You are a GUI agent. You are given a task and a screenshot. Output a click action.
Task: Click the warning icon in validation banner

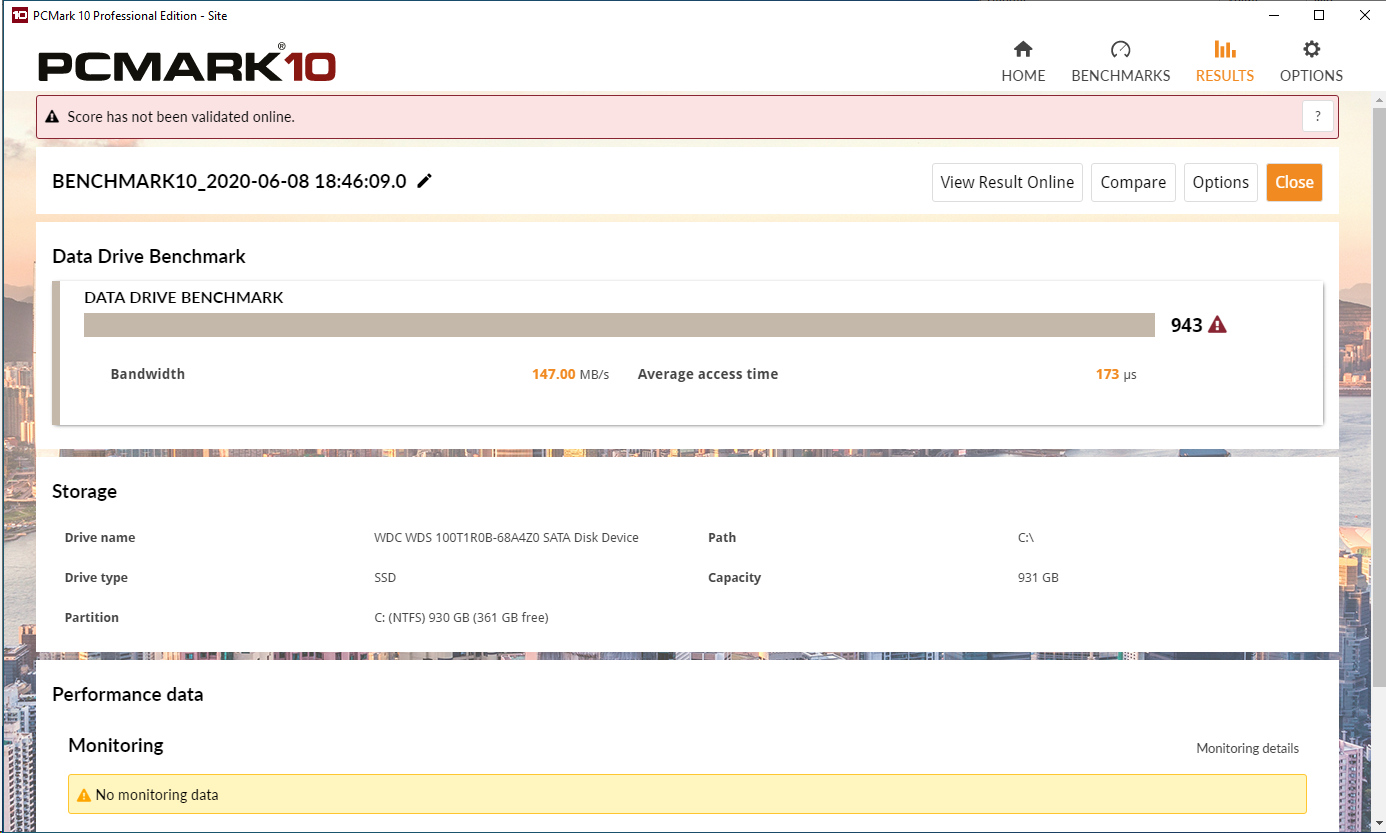pos(52,117)
